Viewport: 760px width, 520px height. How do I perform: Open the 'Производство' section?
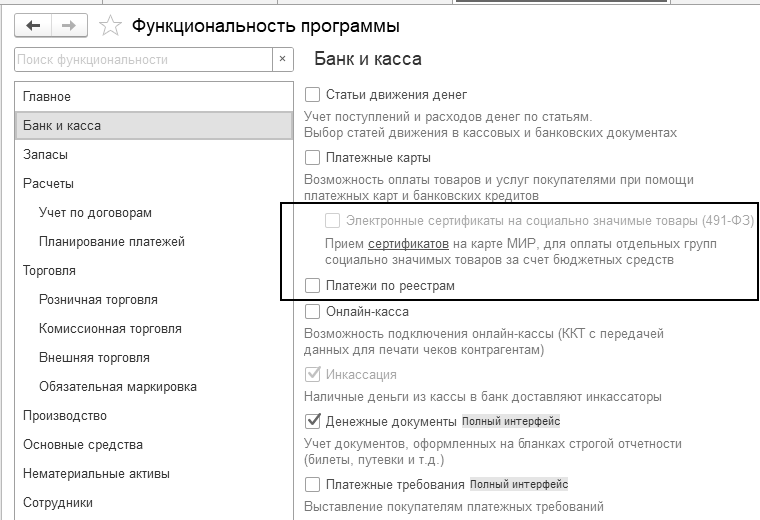154,416
